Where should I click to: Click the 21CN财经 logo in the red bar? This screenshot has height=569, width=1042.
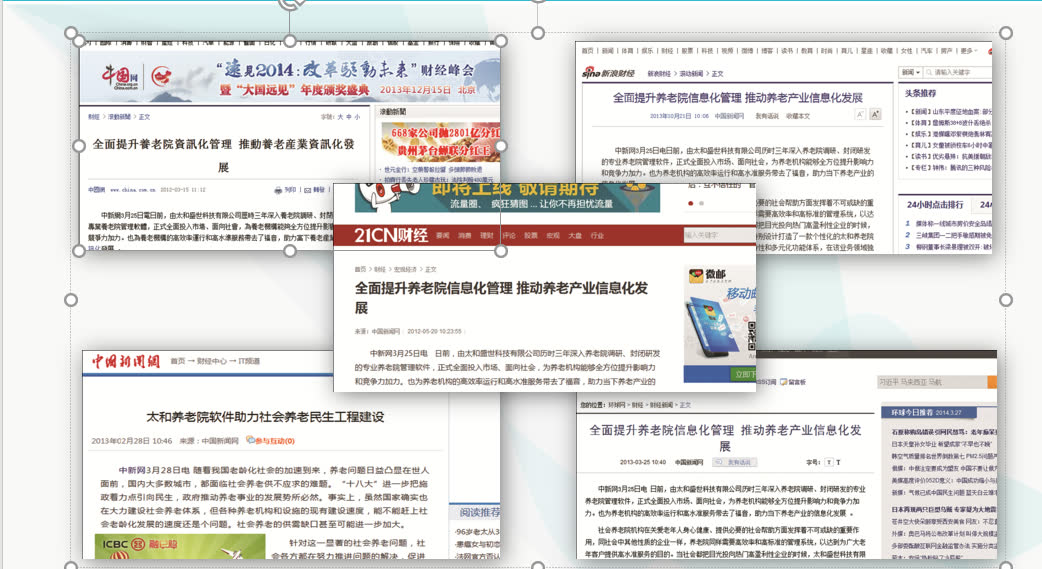[391, 235]
